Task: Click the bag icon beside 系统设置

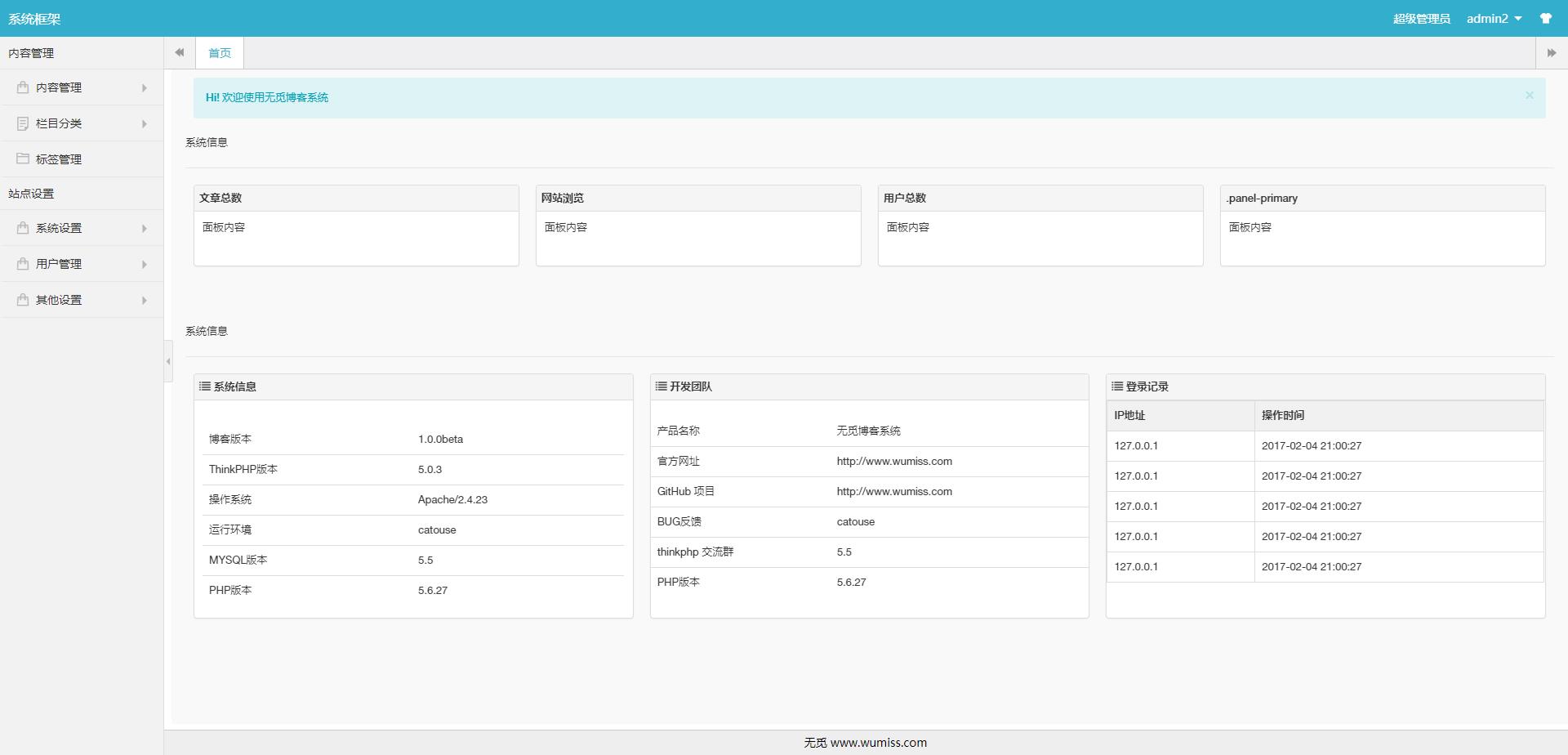Action: pyautogui.click(x=23, y=227)
